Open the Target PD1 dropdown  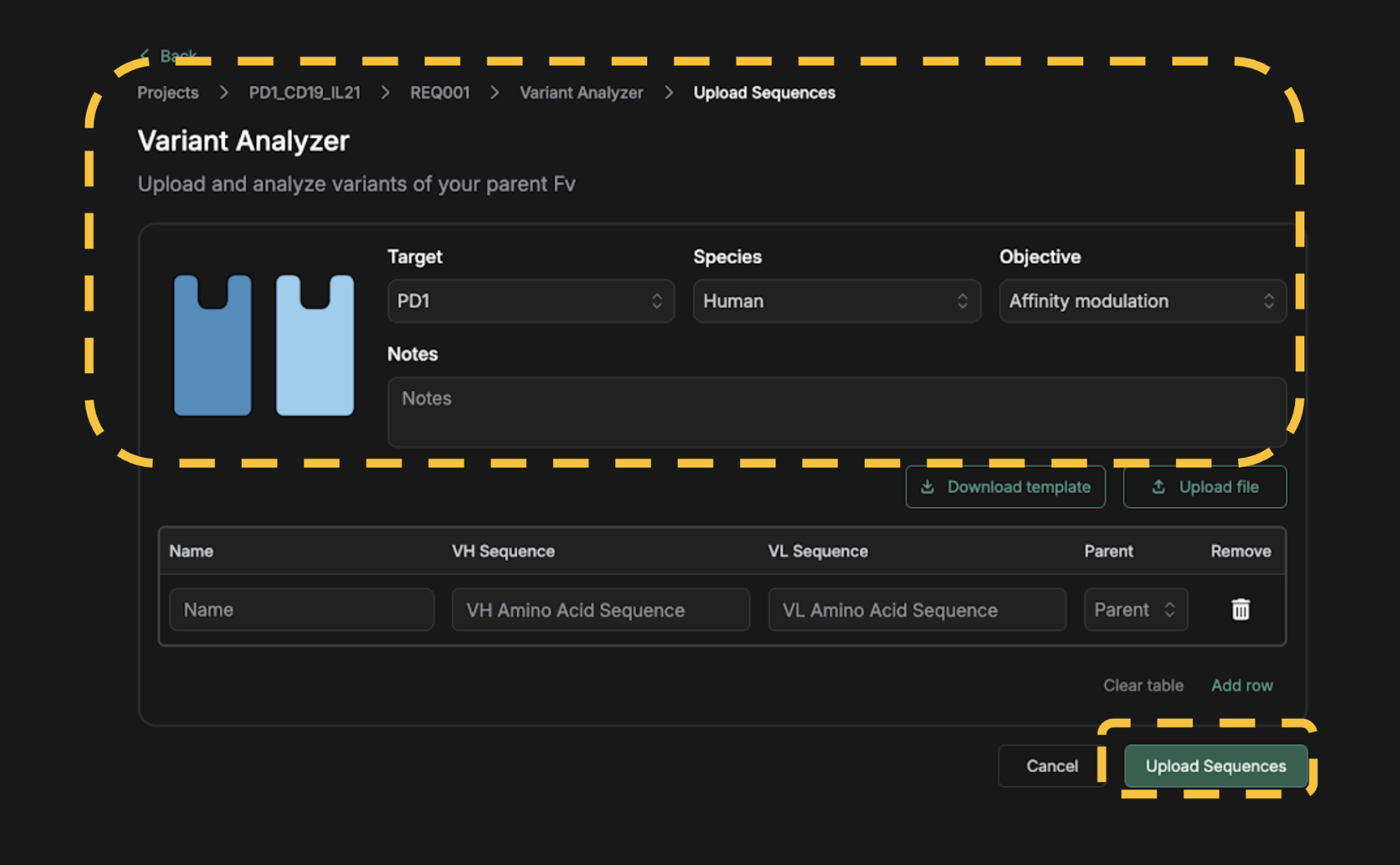point(530,301)
